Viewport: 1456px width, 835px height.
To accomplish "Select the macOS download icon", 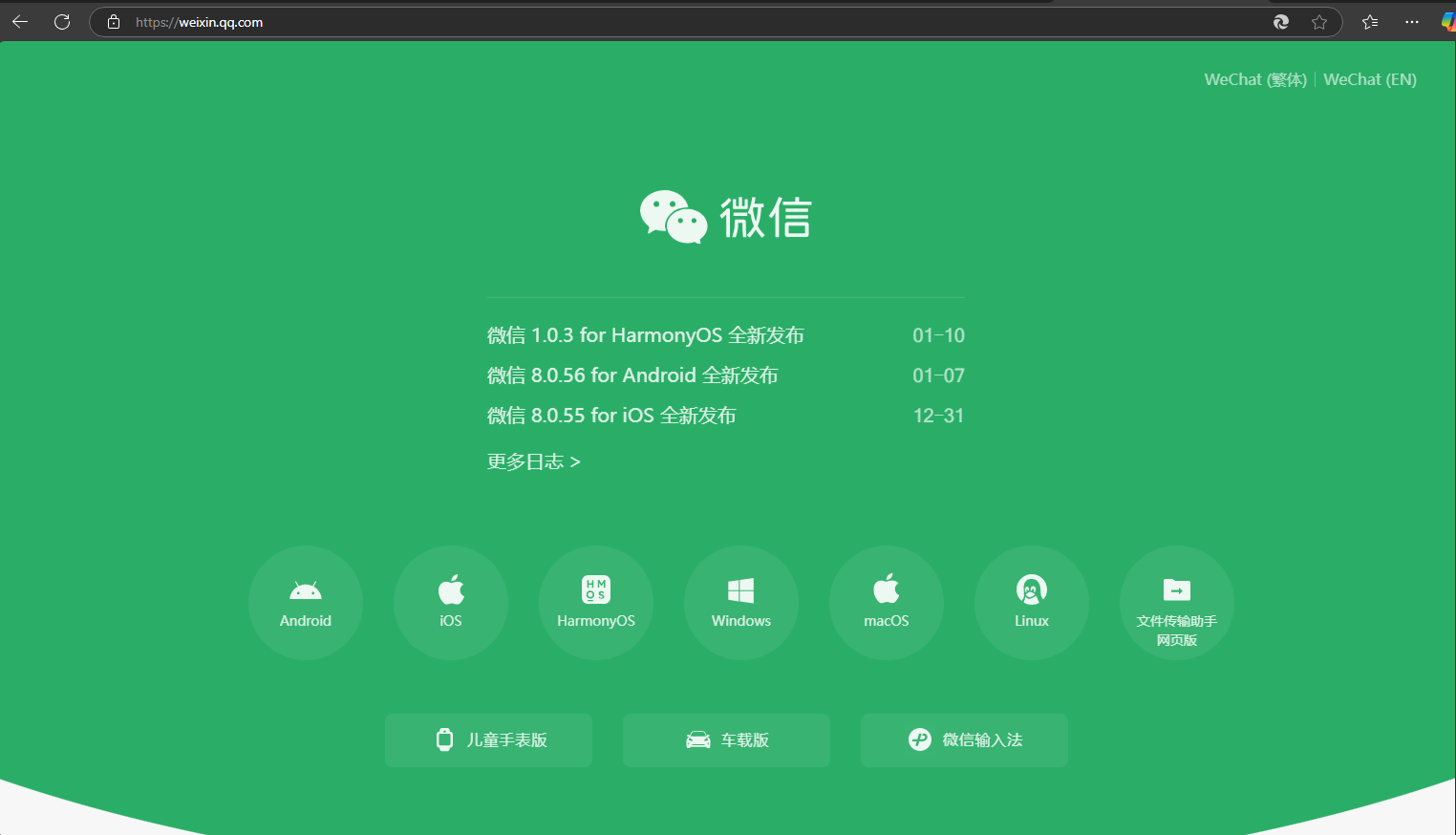I will point(887,603).
